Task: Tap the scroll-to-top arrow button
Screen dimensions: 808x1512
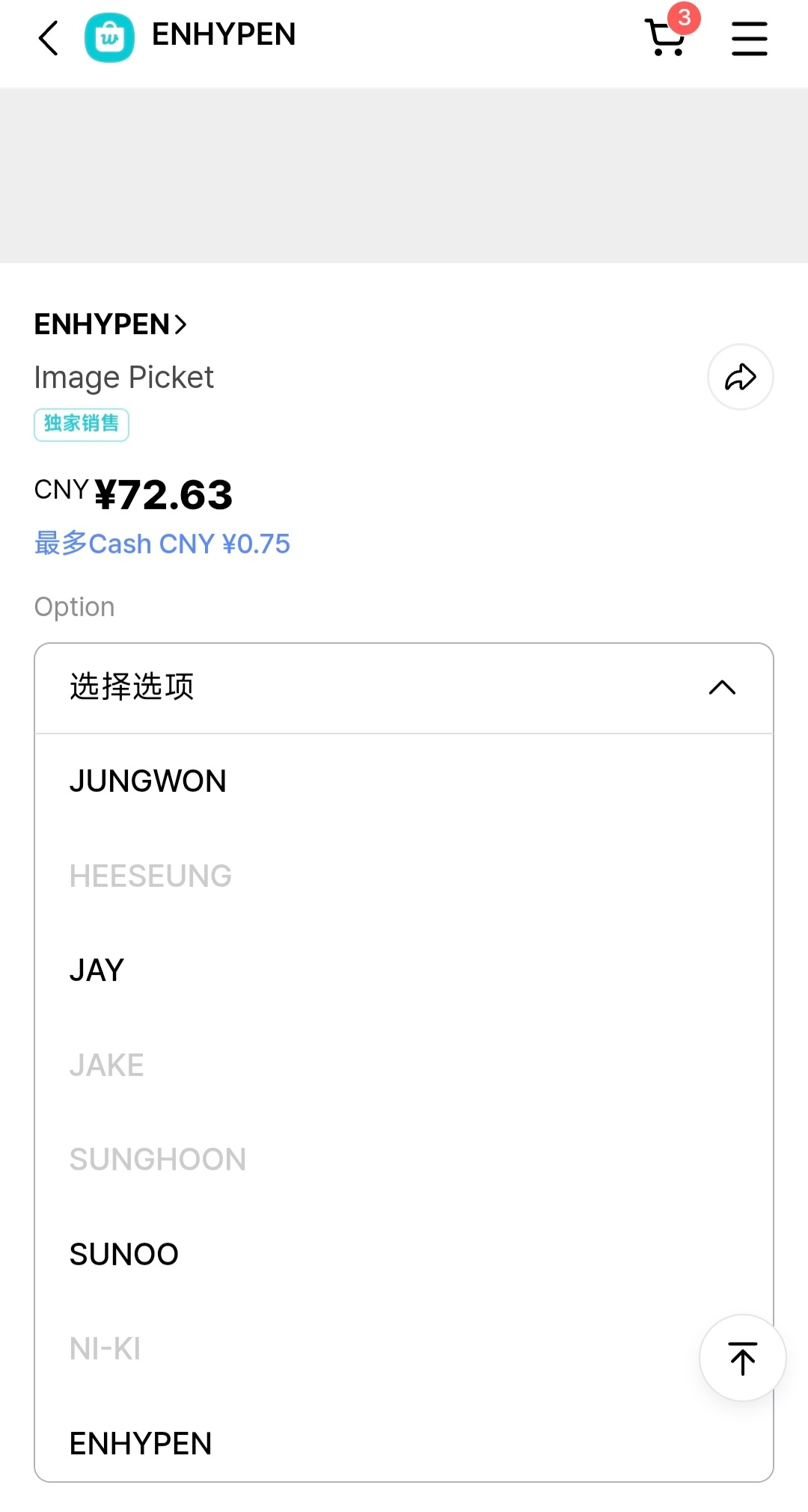Action: (742, 1357)
